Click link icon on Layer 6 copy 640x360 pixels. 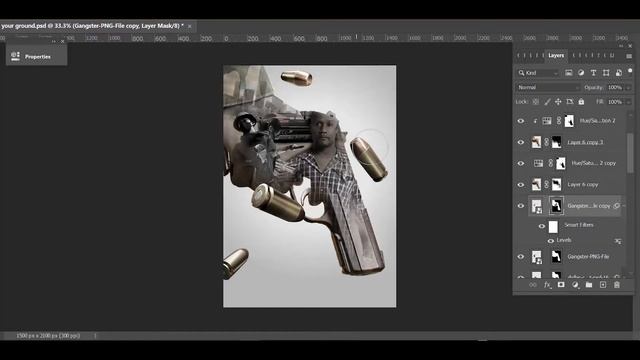[x=547, y=184]
